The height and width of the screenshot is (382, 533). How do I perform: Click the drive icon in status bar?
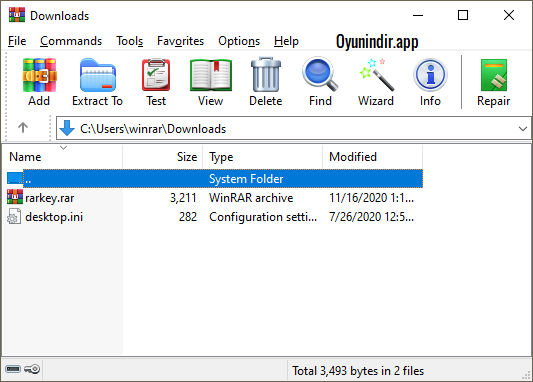pos(13,369)
